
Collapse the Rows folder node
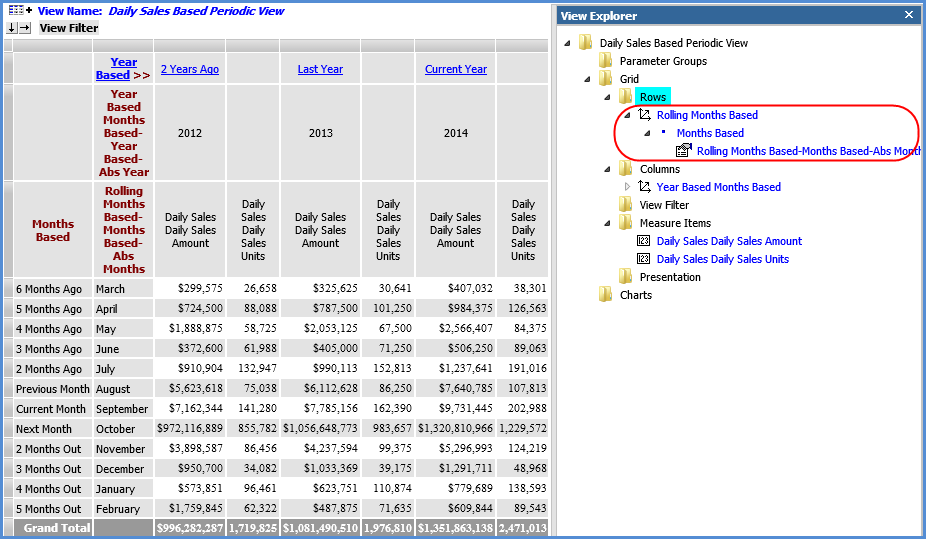click(x=608, y=97)
